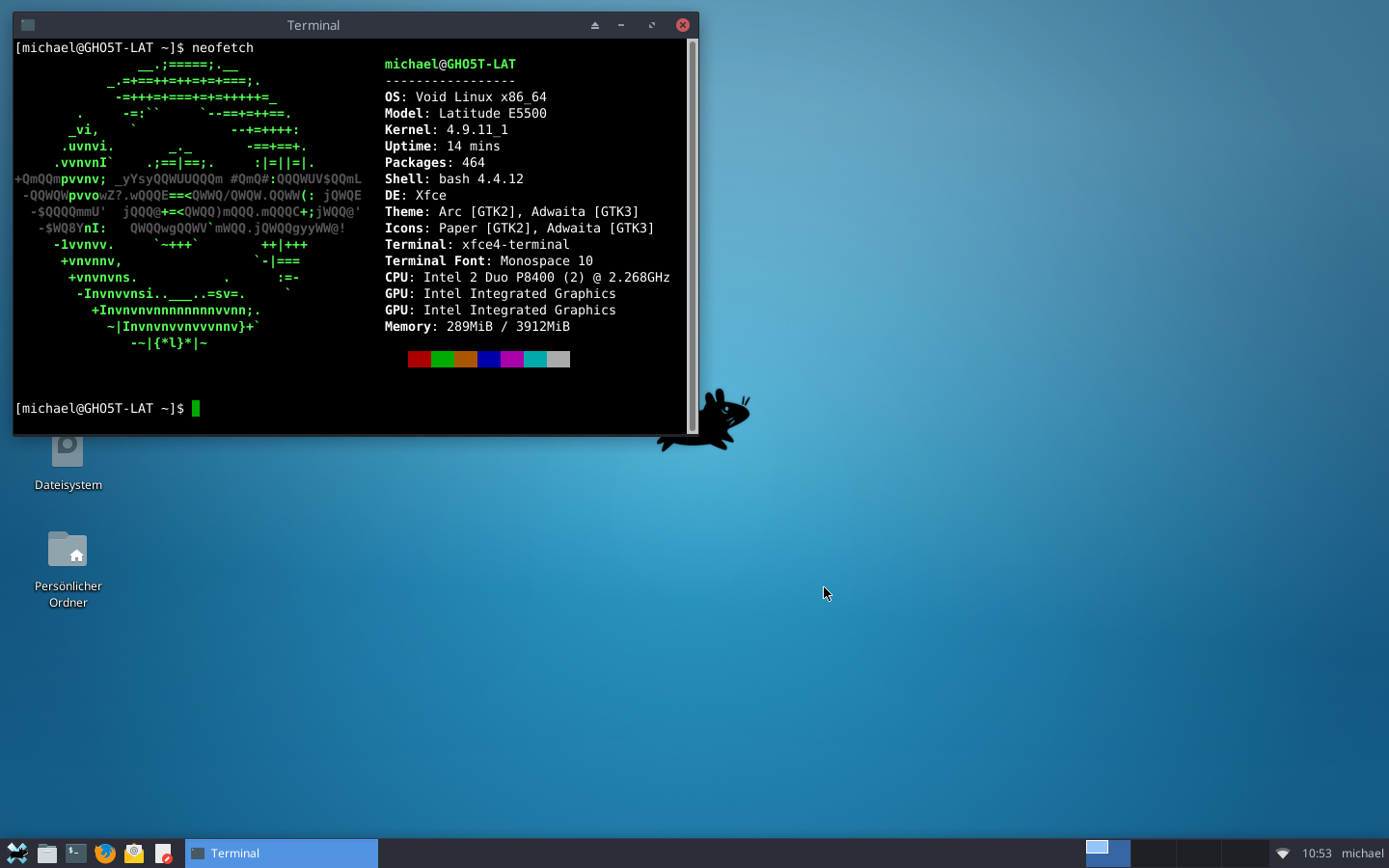Select the Terminal task button in the taskbar
1389x868 pixels.
[282, 854]
